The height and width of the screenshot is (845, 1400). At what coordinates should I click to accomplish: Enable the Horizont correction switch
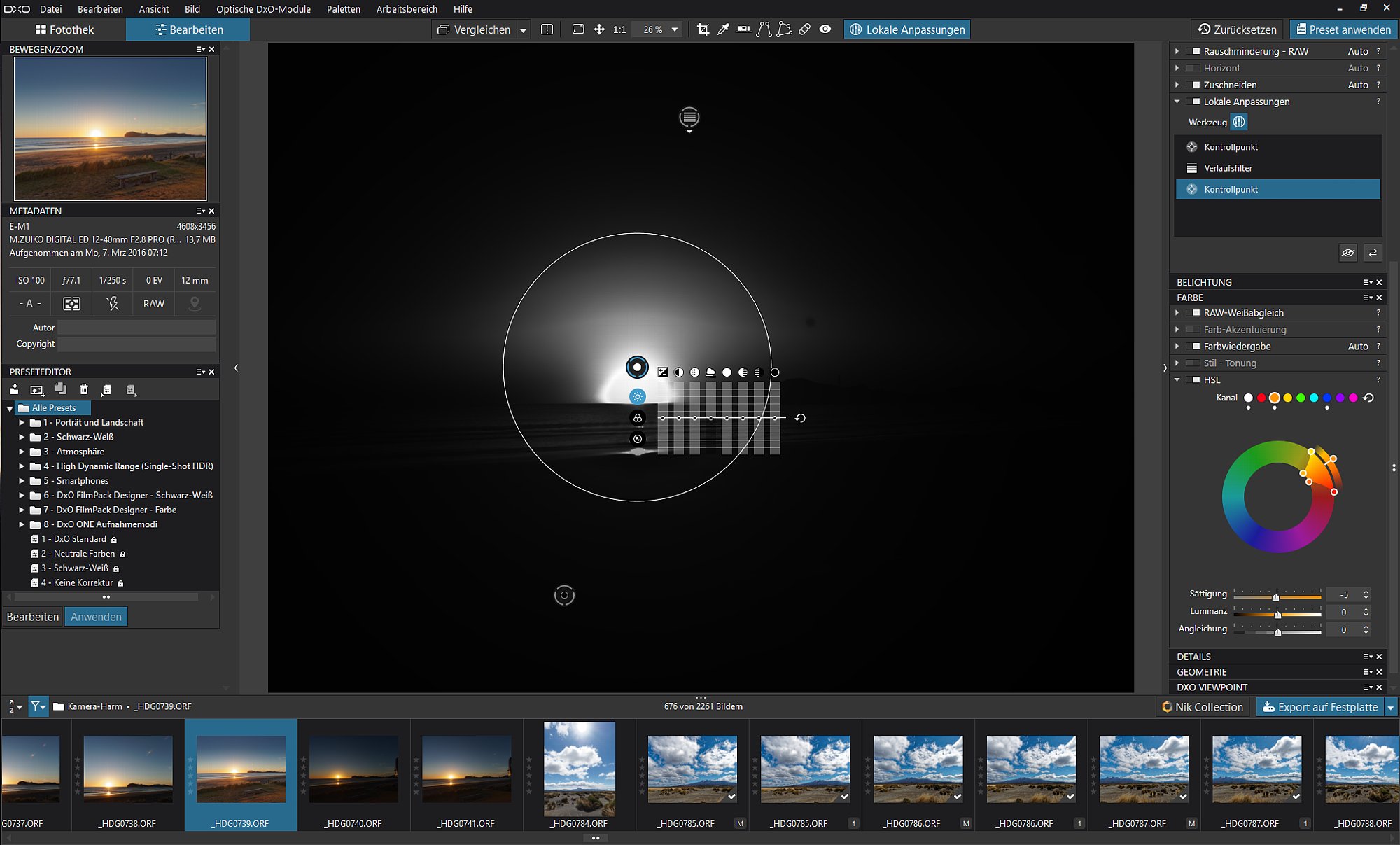[1193, 68]
